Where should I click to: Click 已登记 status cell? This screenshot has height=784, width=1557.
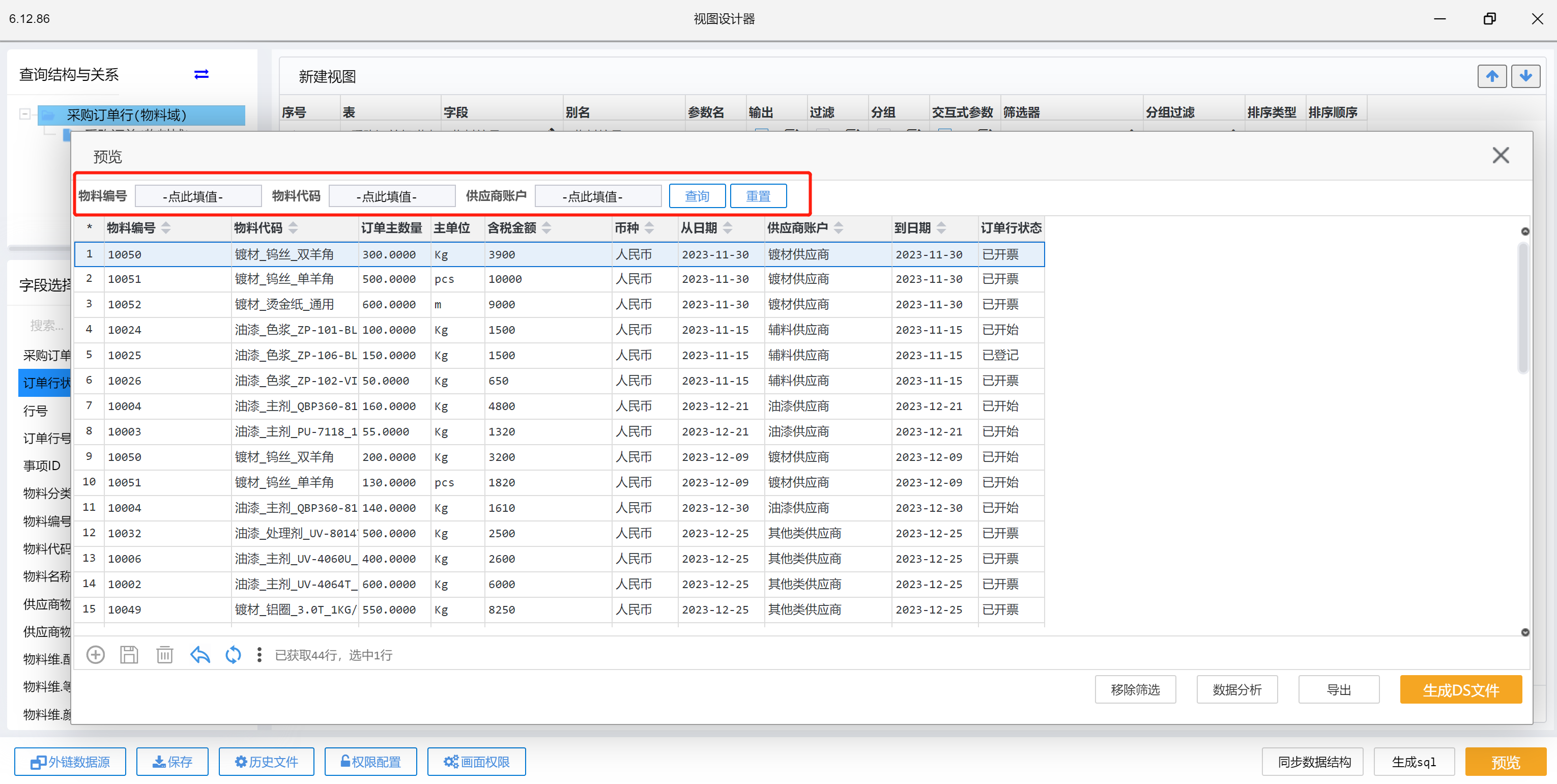click(x=1011, y=356)
